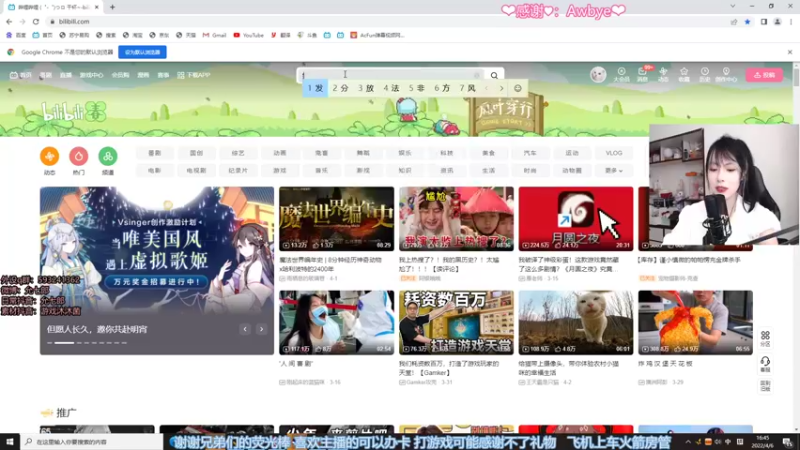The width and height of the screenshot is (800, 450).
Task: Open the green 频道 channel icon
Action: pos(108,156)
